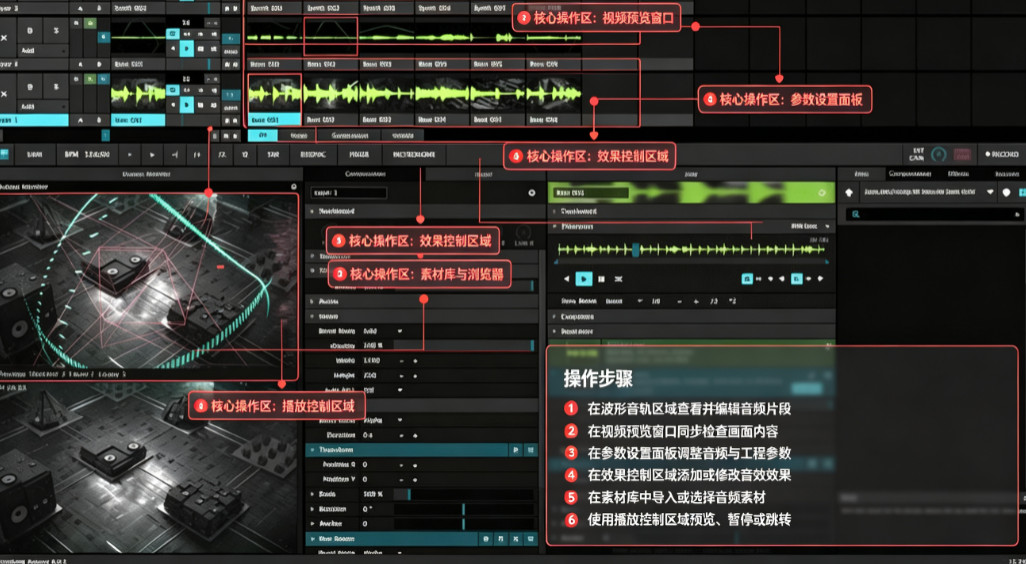Image resolution: width=1026 pixels, height=564 pixels.
Task: Click the browser search field
Action: pyautogui.click(x=933, y=214)
